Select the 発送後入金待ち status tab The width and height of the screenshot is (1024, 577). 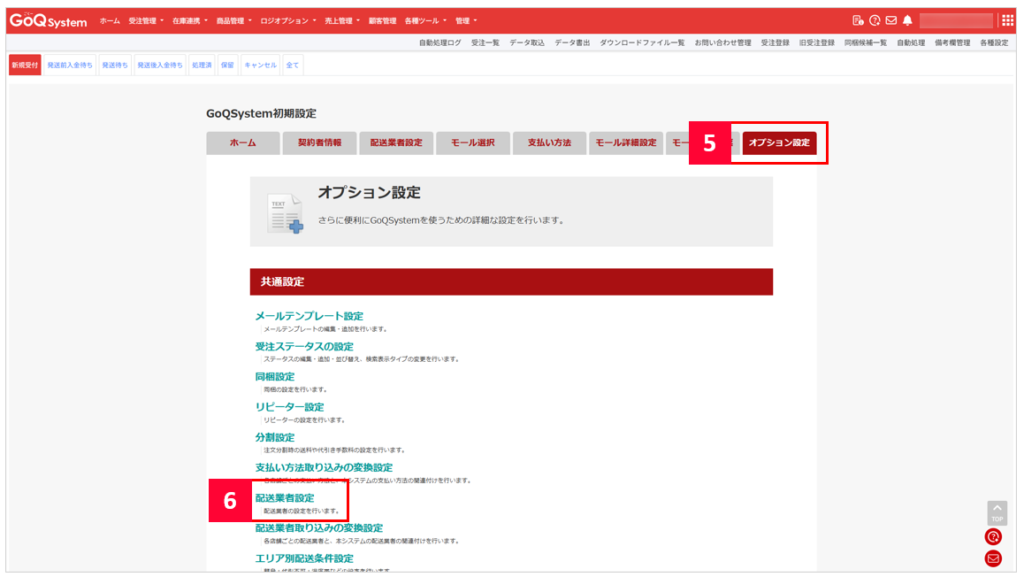point(160,65)
